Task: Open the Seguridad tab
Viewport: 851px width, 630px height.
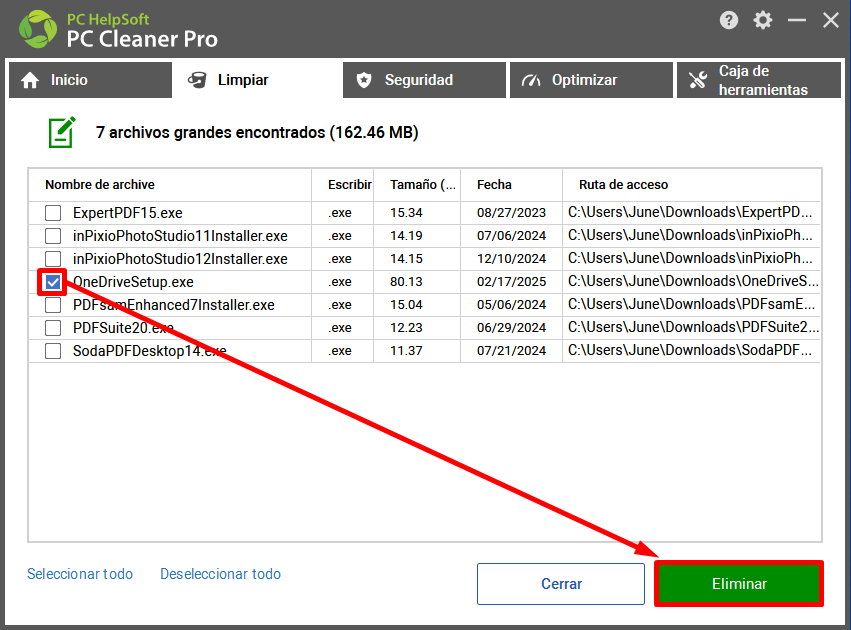Action: (424, 80)
